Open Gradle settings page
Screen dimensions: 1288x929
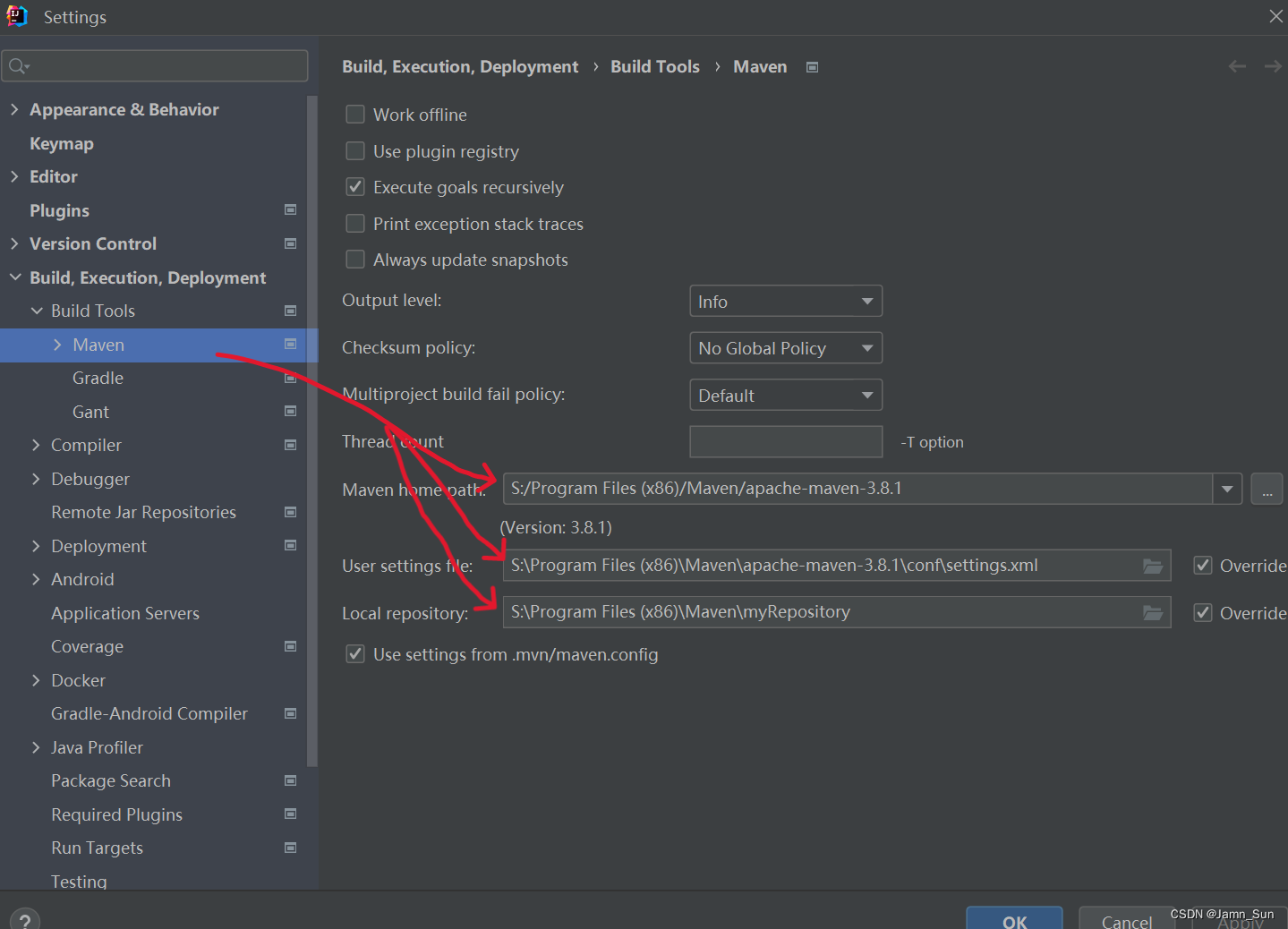click(98, 378)
